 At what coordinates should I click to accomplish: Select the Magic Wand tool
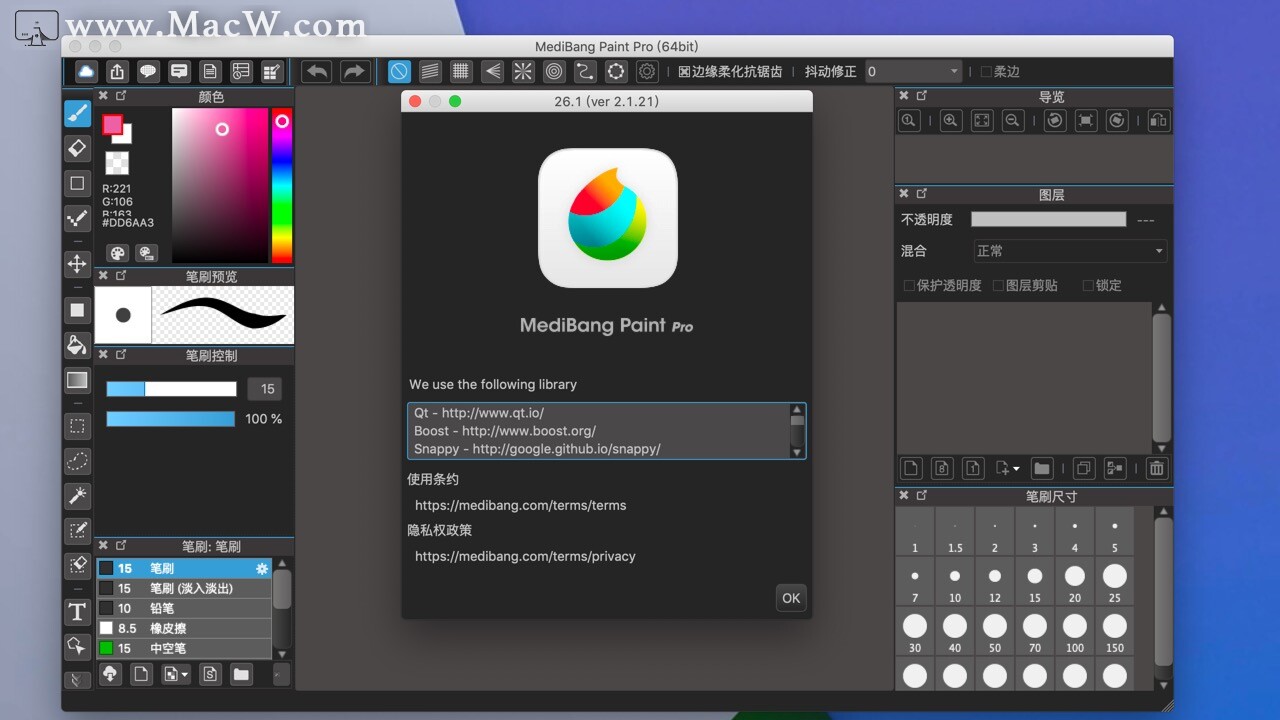(x=77, y=495)
